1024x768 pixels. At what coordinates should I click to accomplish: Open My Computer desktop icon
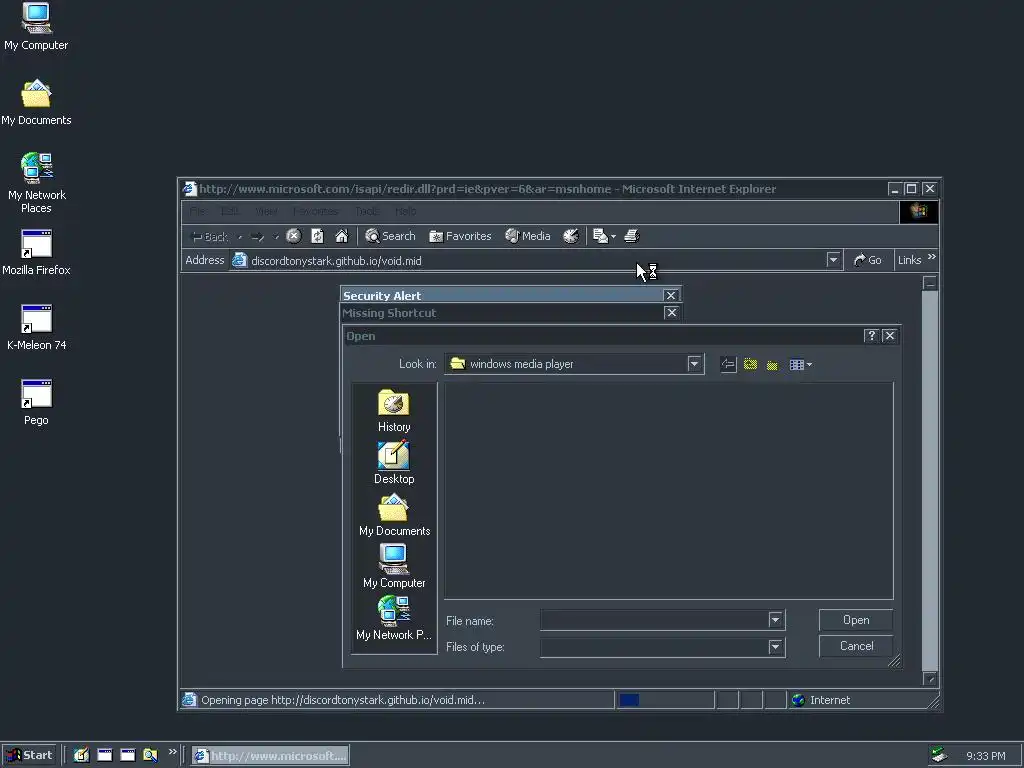[x=36, y=26]
